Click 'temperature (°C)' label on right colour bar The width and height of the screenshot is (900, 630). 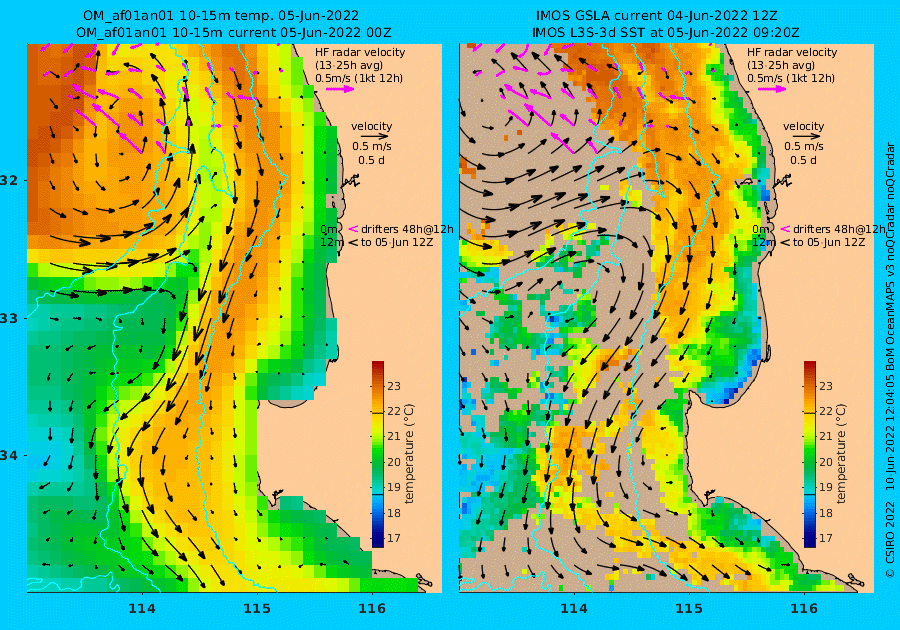[840, 454]
